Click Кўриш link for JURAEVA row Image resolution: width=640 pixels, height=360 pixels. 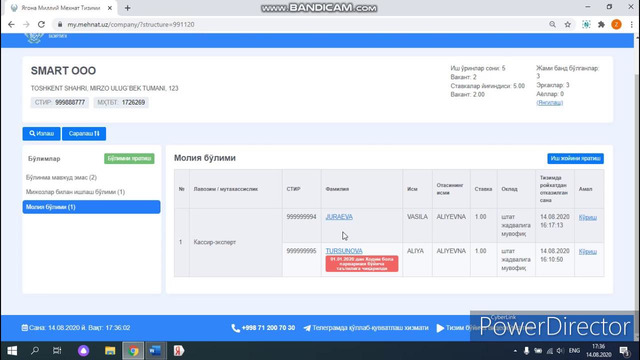(588, 217)
